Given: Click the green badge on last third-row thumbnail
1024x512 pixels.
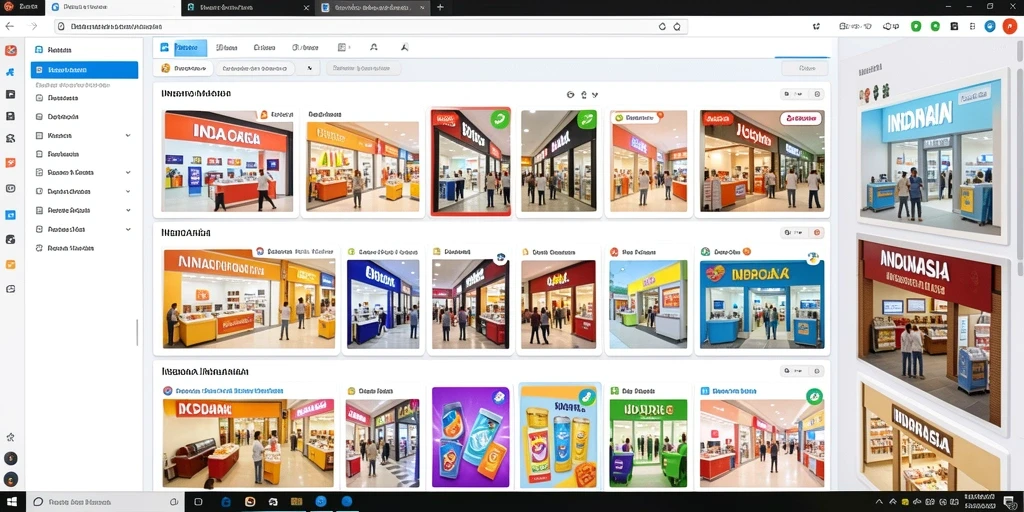Looking at the screenshot, I should 814,396.
